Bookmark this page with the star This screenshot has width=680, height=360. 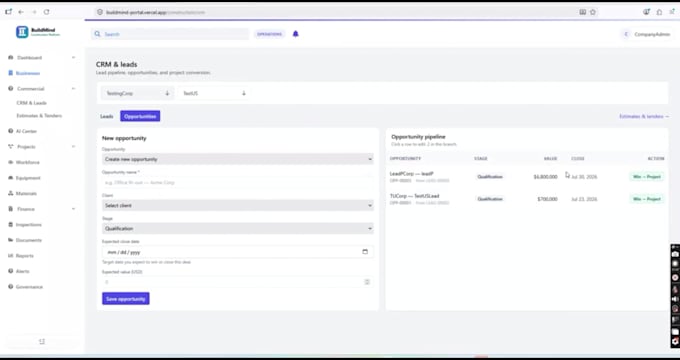click(x=593, y=12)
